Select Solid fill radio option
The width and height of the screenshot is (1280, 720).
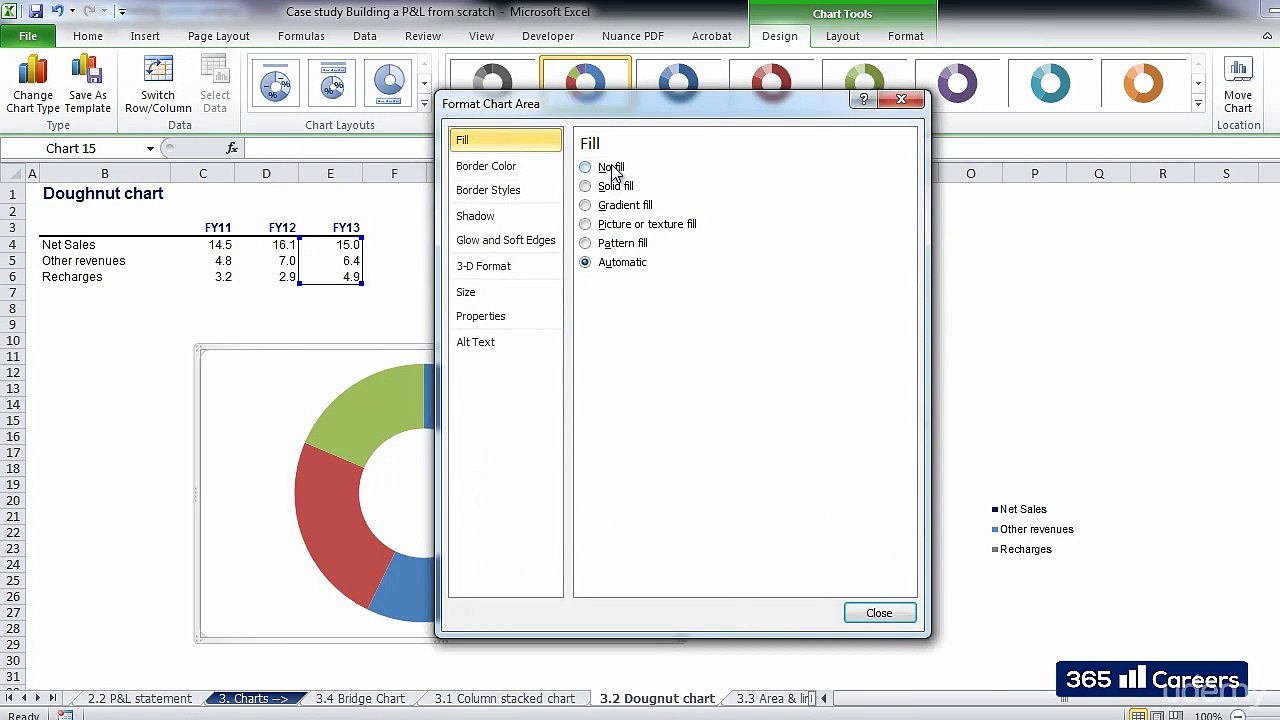585,186
